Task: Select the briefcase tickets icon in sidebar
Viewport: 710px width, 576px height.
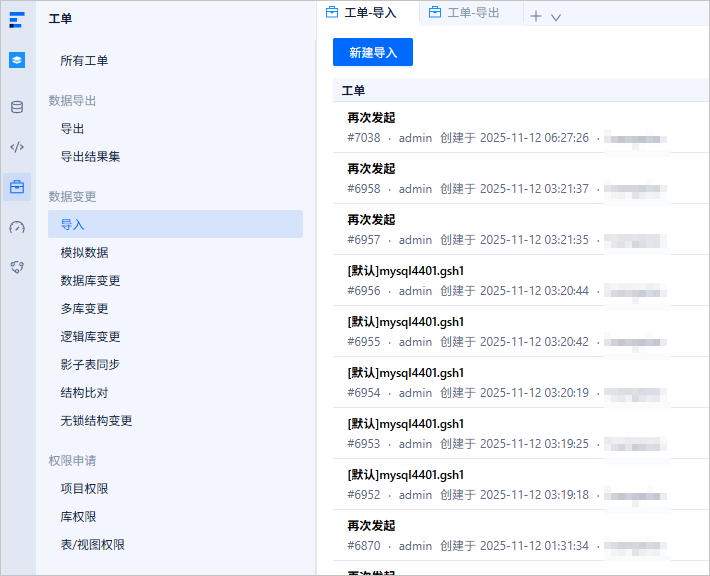Action: 17,187
